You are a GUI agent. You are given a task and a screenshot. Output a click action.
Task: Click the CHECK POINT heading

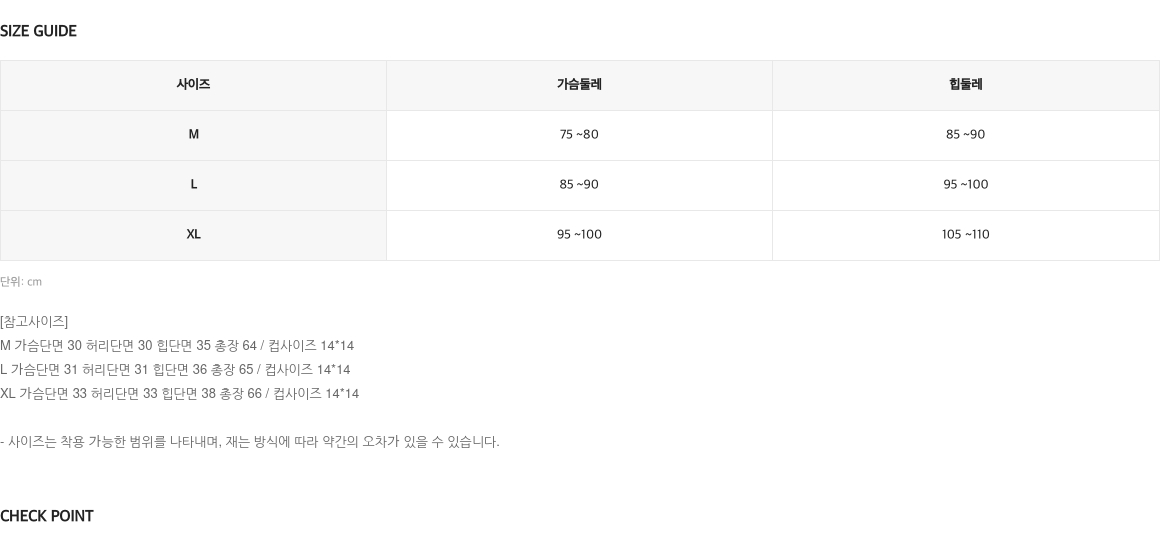click(47, 516)
